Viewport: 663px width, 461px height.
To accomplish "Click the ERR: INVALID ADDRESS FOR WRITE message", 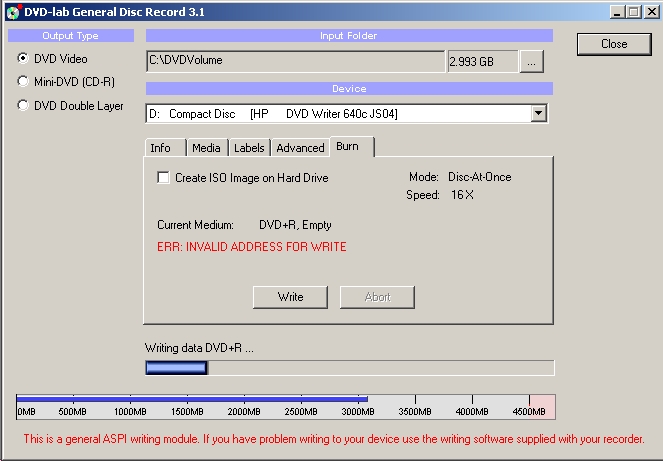I will [252, 247].
